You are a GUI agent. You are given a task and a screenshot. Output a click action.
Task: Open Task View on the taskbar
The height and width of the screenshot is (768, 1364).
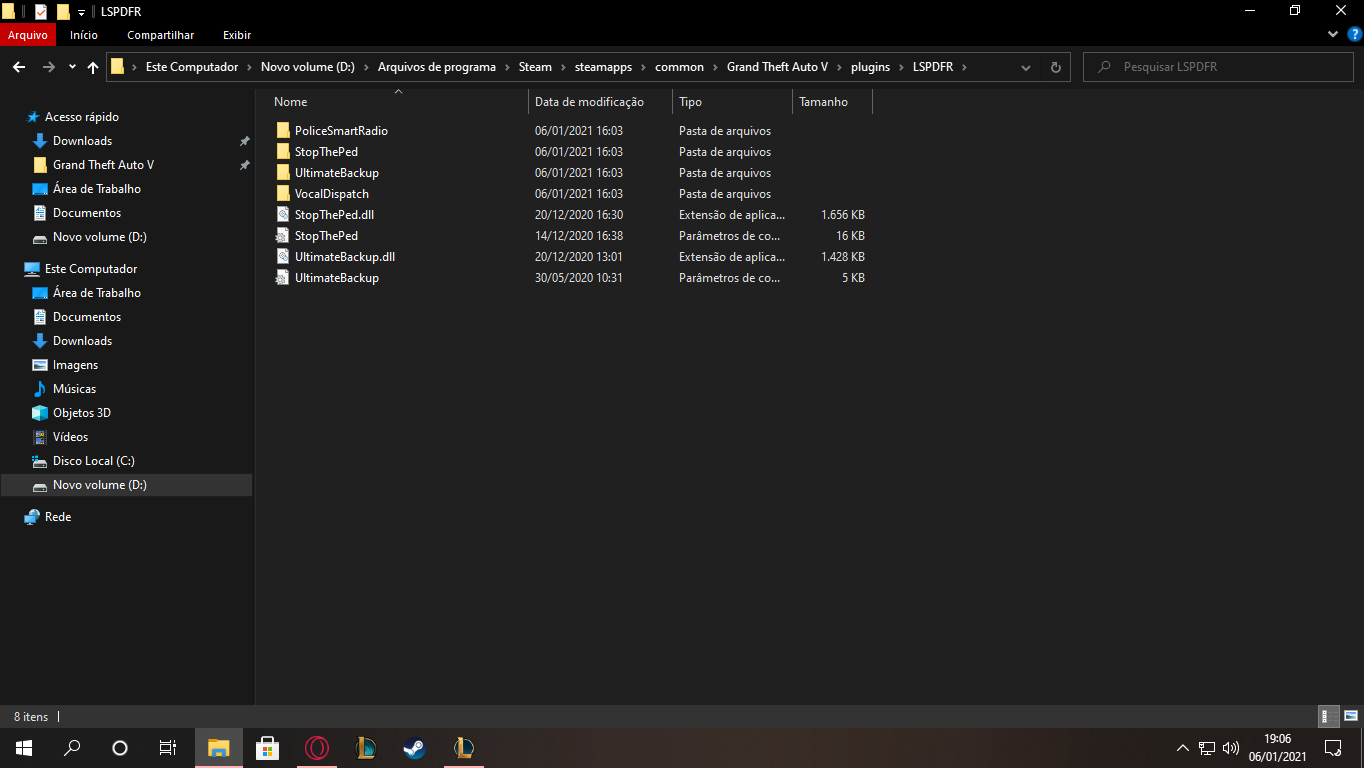pyautogui.click(x=168, y=748)
